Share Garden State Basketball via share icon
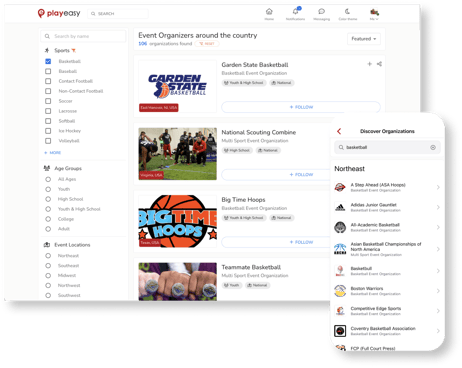The height and width of the screenshot is (368, 462). tap(379, 64)
